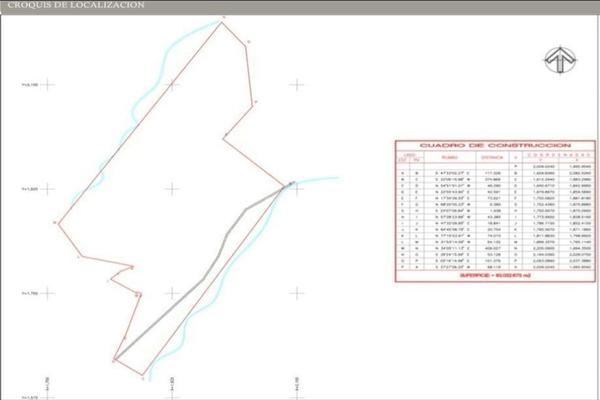Click the eastern vertex where road meets river
The image size is (600, 400).
291,184
